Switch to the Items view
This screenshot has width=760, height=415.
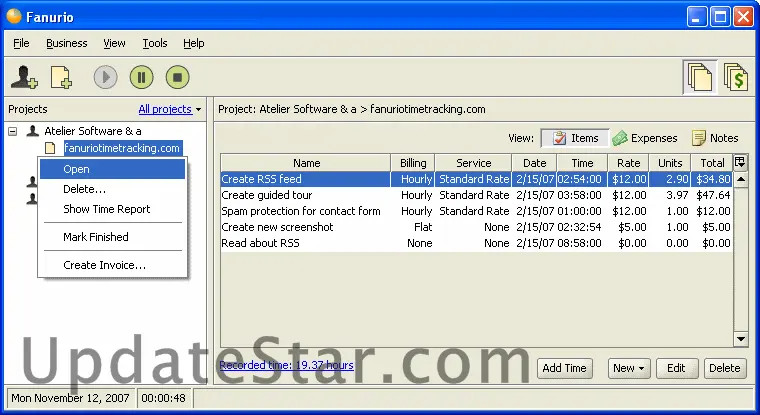[x=575, y=138]
